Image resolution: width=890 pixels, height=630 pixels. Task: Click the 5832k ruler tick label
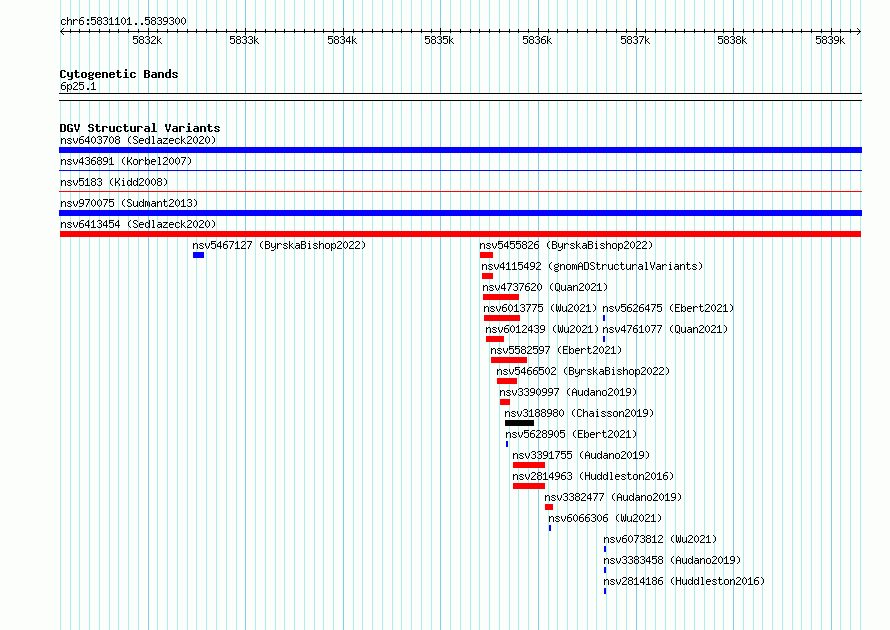(147, 40)
